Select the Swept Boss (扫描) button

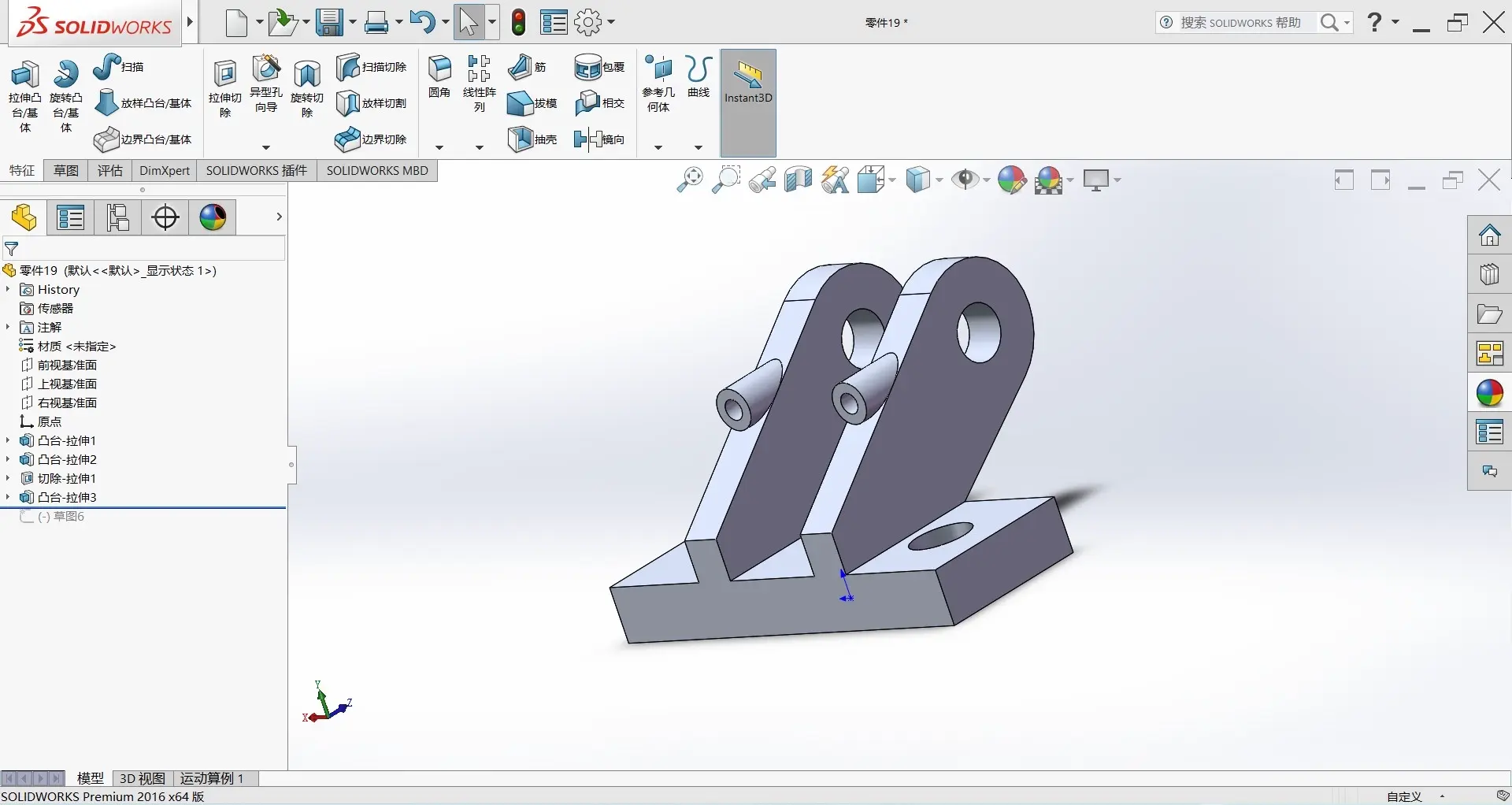click(x=120, y=67)
